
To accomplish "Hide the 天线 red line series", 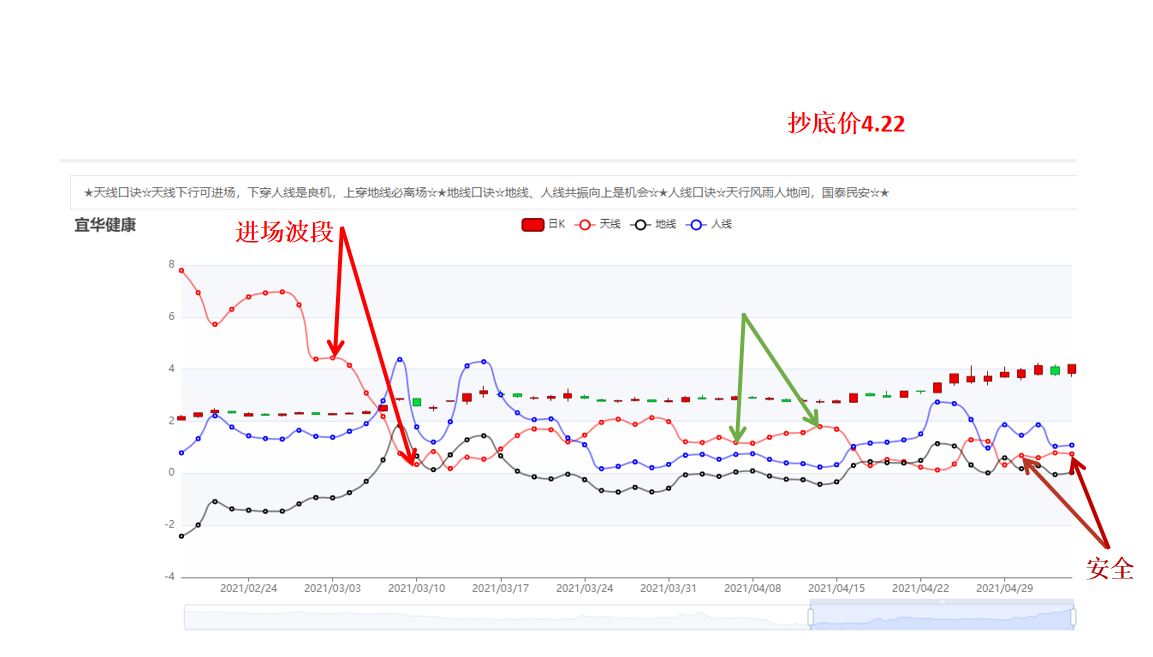I will click(599, 224).
